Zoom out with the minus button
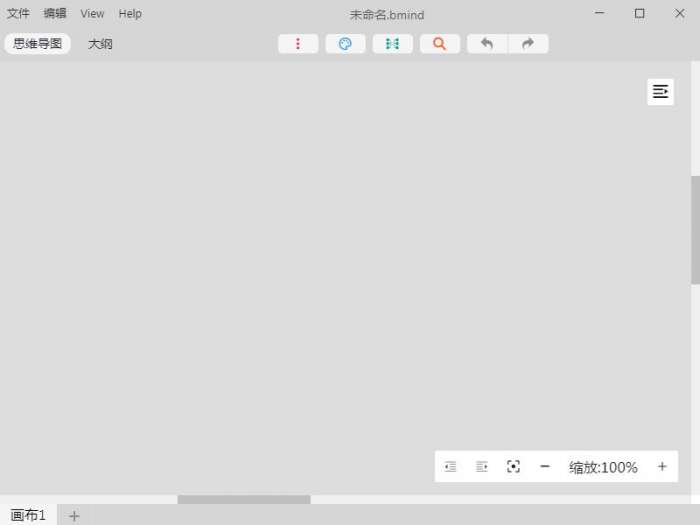 coord(545,467)
